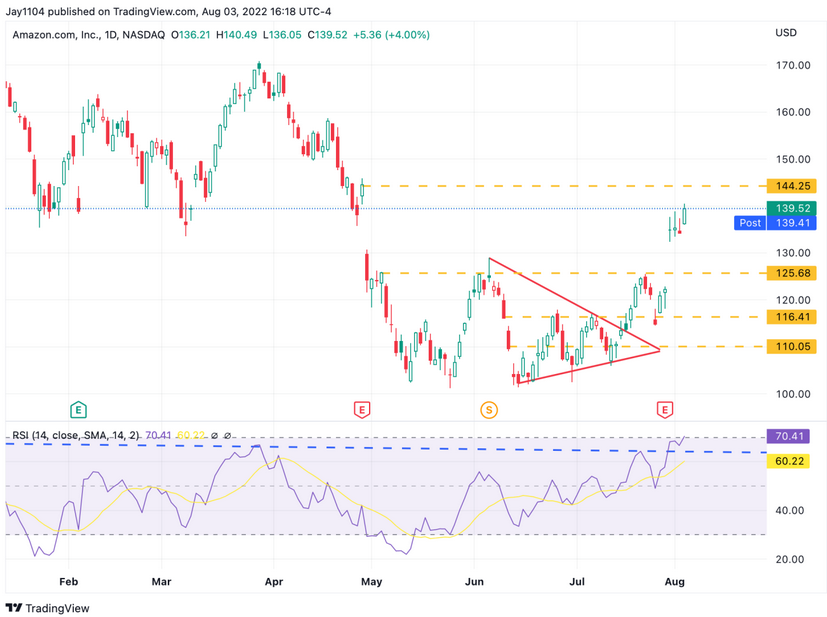827x617 pixels.
Task: Click the red earnings E marker near August
Action: pos(665,409)
